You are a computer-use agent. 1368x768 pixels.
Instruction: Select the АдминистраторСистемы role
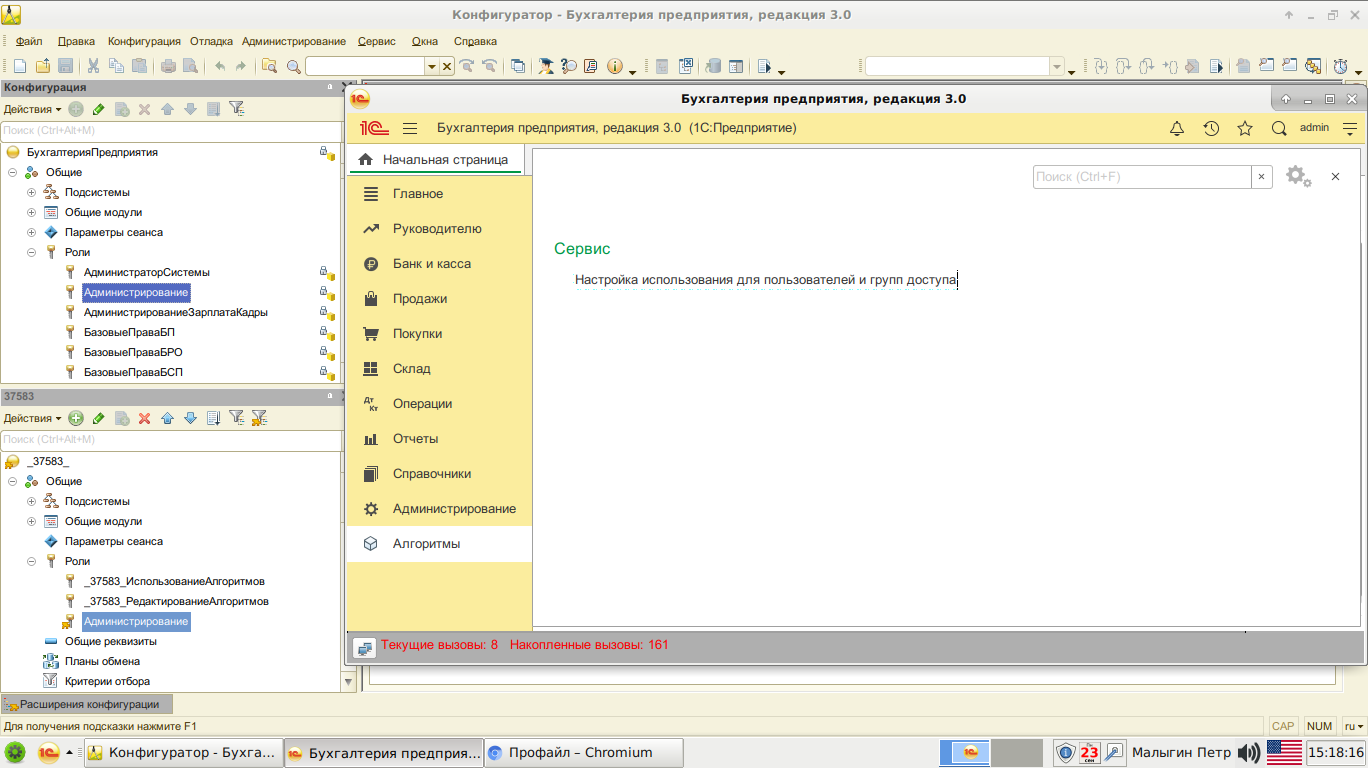(146, 272)
